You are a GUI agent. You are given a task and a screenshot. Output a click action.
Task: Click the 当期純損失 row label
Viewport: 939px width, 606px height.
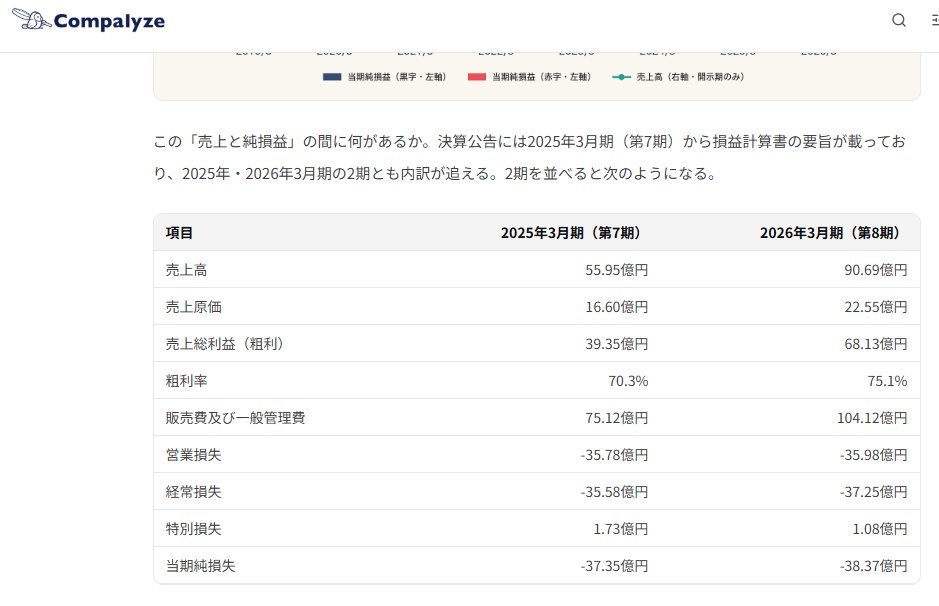tap(201, 566)
